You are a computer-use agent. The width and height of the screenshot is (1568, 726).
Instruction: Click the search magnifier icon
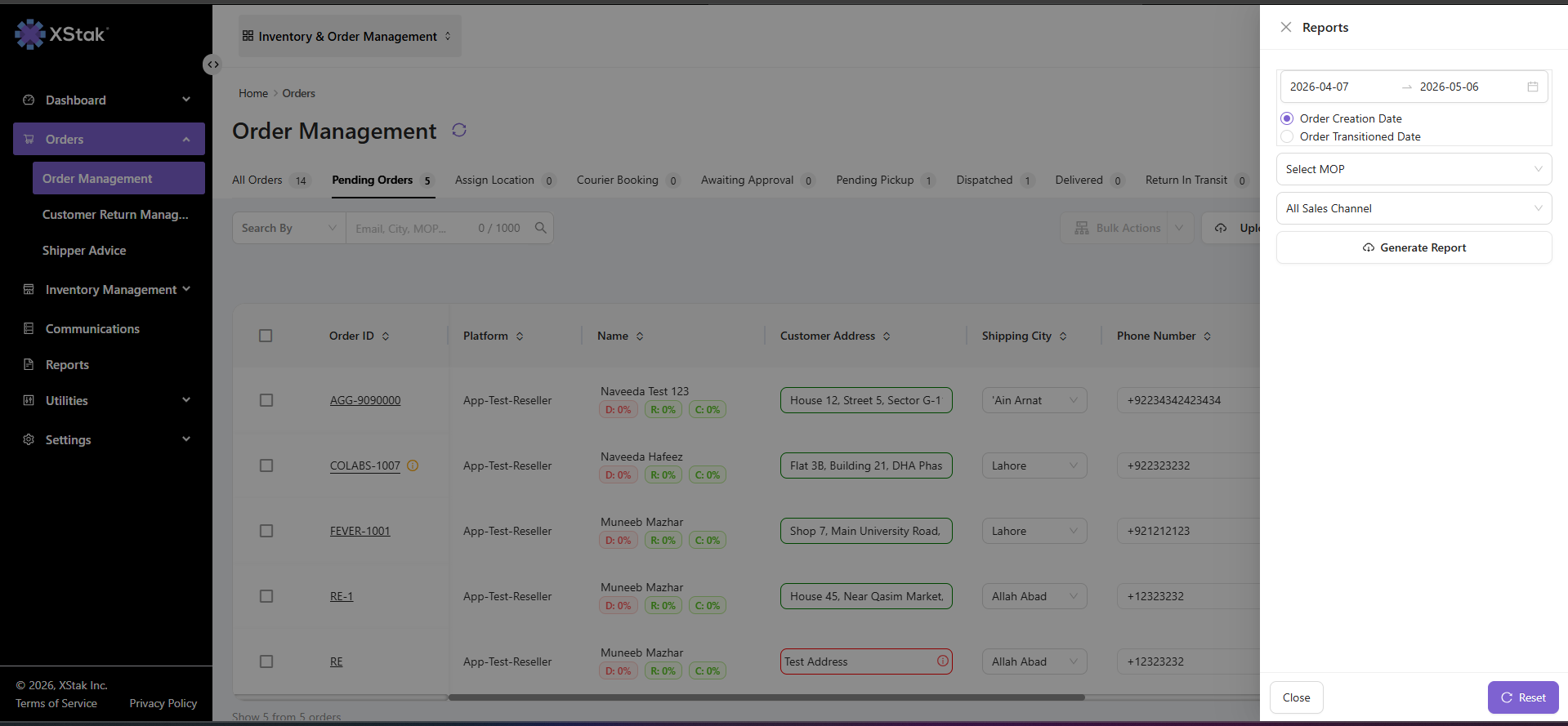click(x=541, y=228)
